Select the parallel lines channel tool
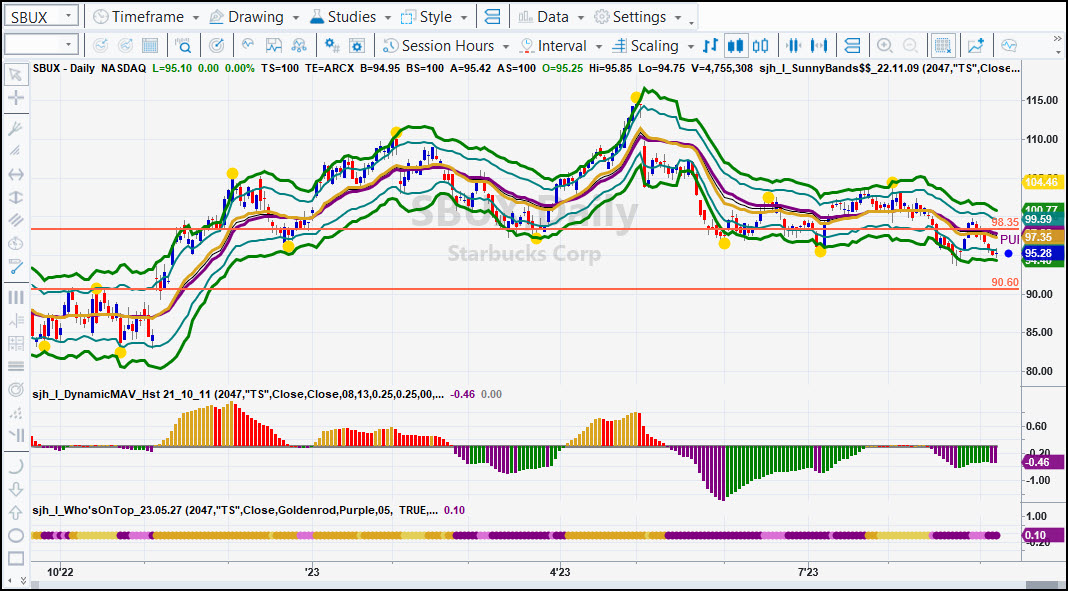Viewport: 1068px width, 591px height. [x=15, y=220]
